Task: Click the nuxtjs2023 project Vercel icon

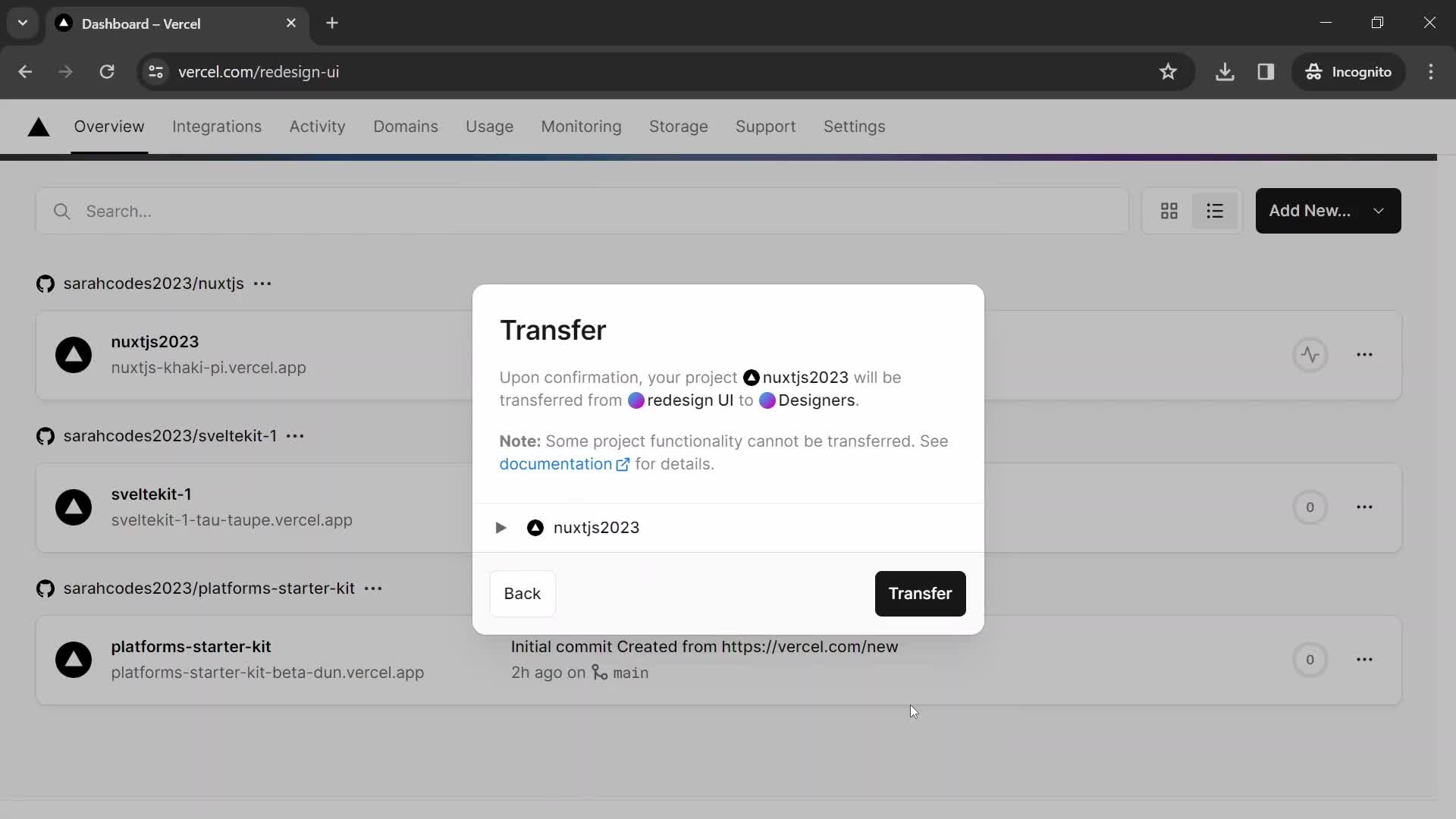Action: coord(75,354)
